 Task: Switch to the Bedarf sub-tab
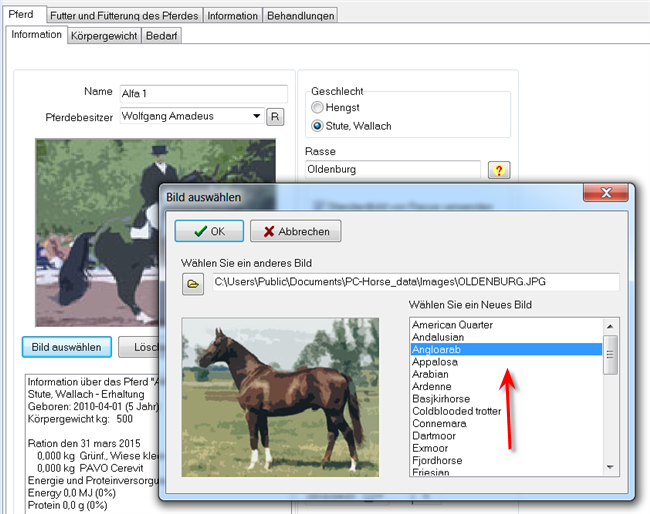point(161,36)
